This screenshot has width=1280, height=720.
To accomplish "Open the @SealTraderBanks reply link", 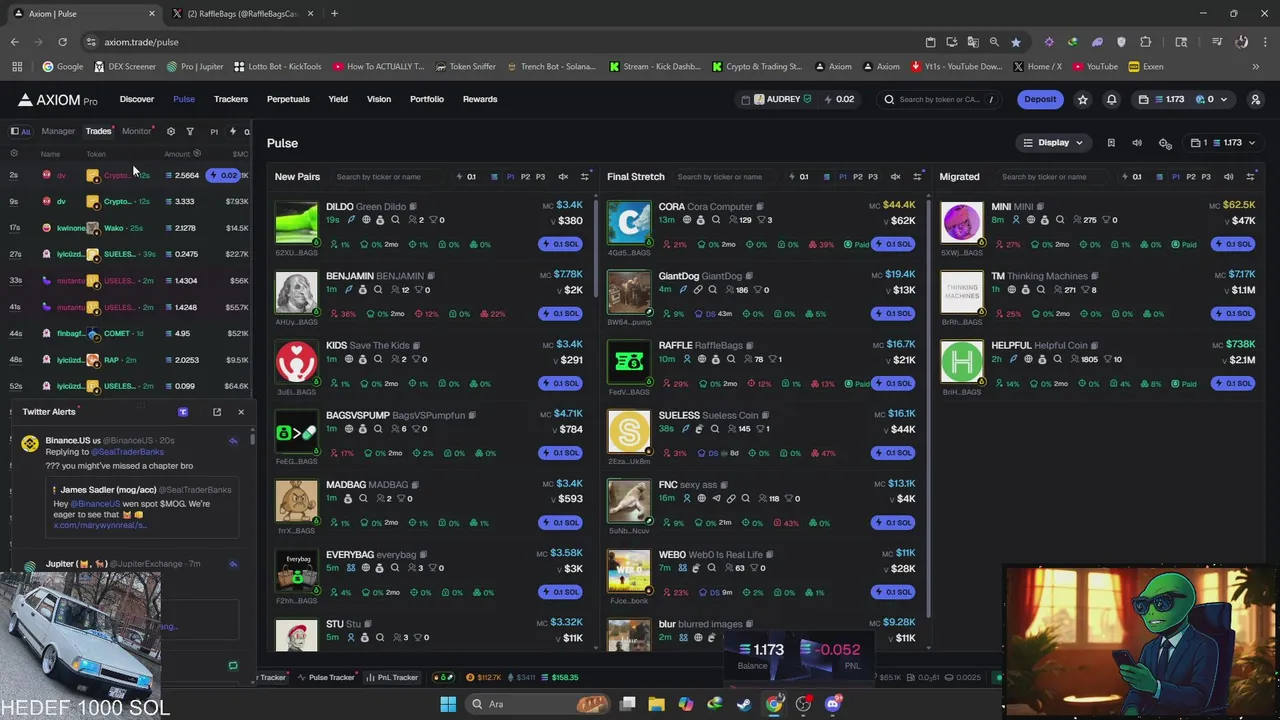I will tap(128, 452).
